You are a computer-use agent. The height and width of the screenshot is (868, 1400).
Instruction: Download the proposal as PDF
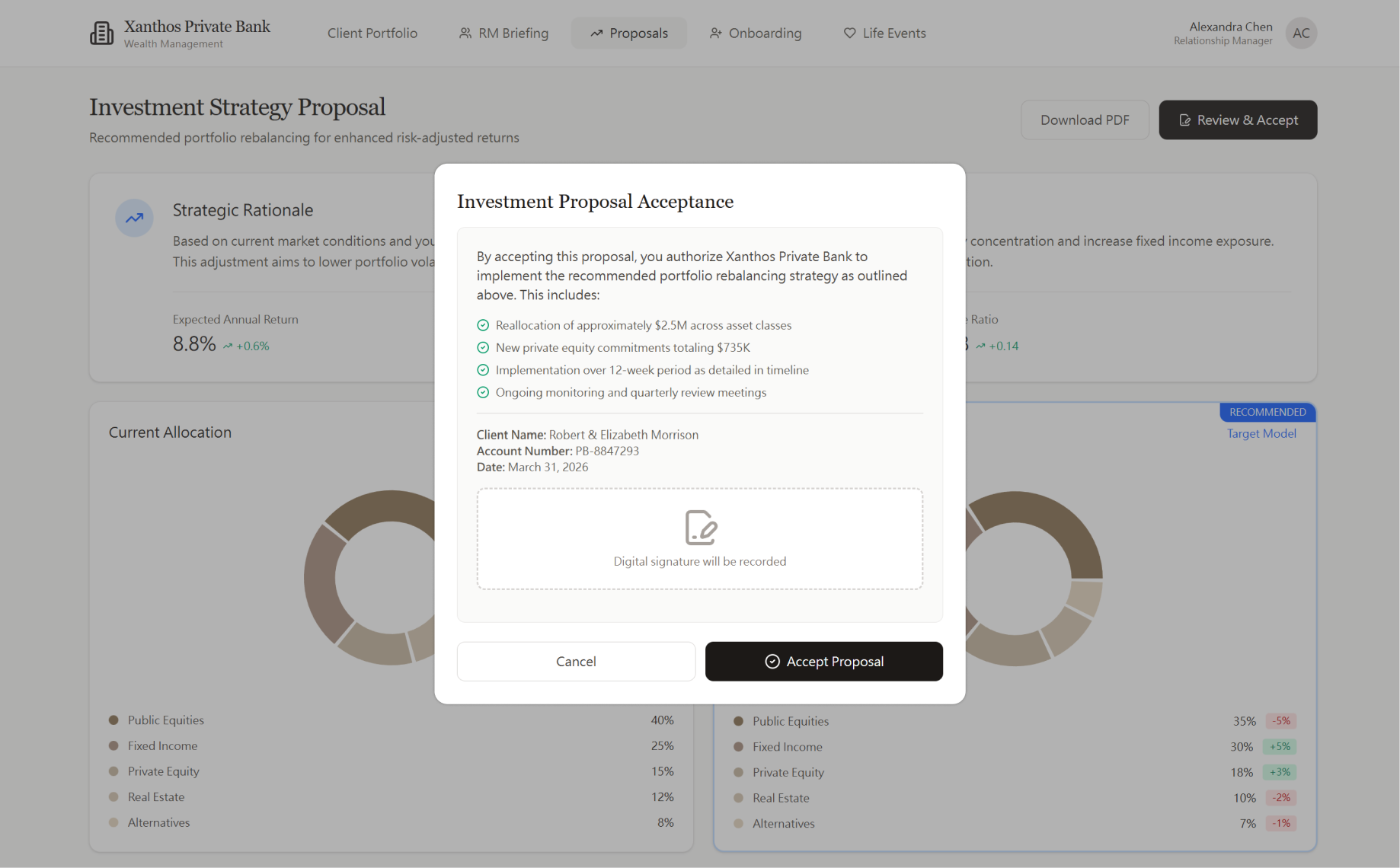pos(1085,120)
